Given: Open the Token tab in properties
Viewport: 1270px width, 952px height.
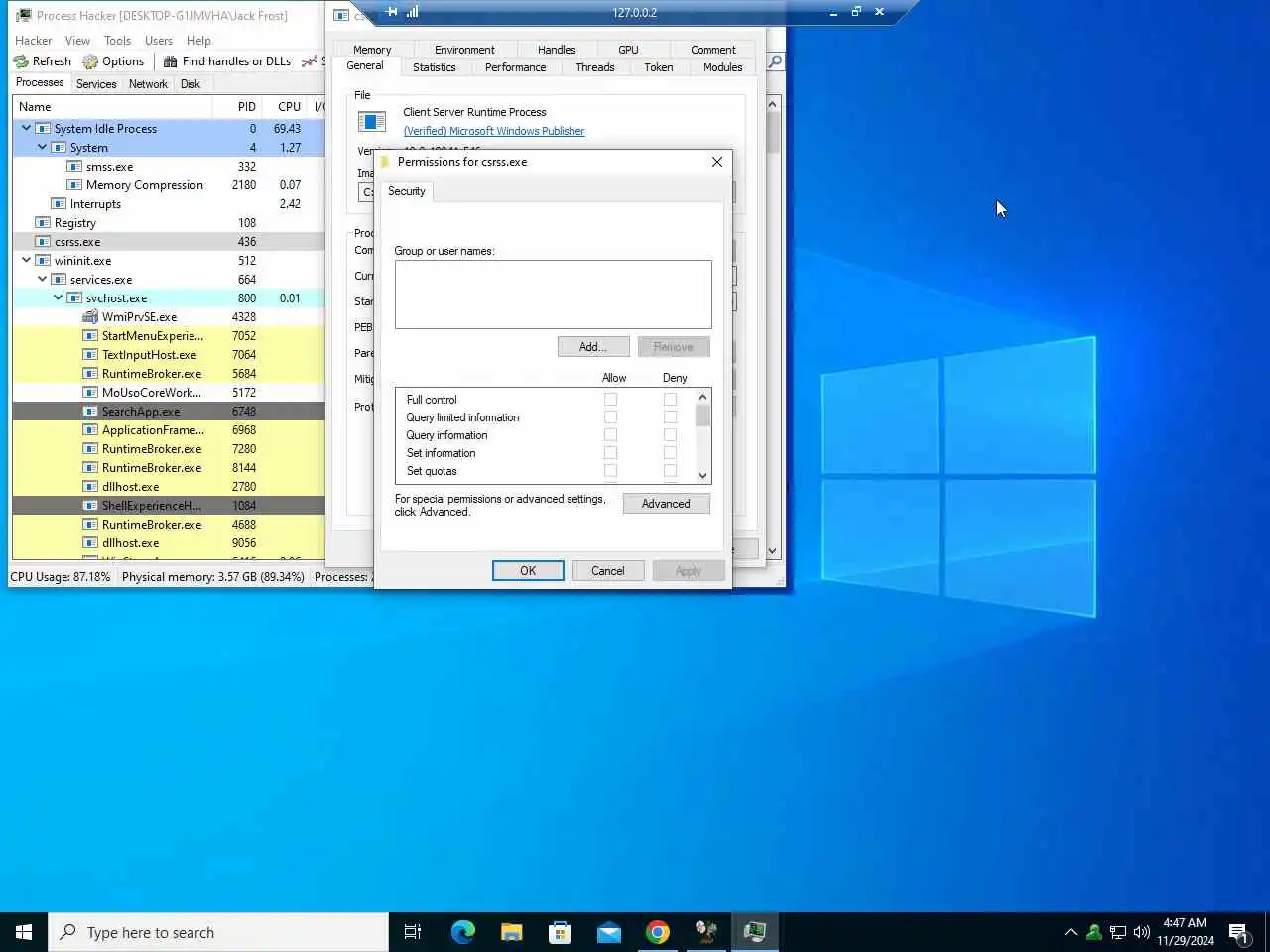Looking at the screenshot, I should pos(659,67).
